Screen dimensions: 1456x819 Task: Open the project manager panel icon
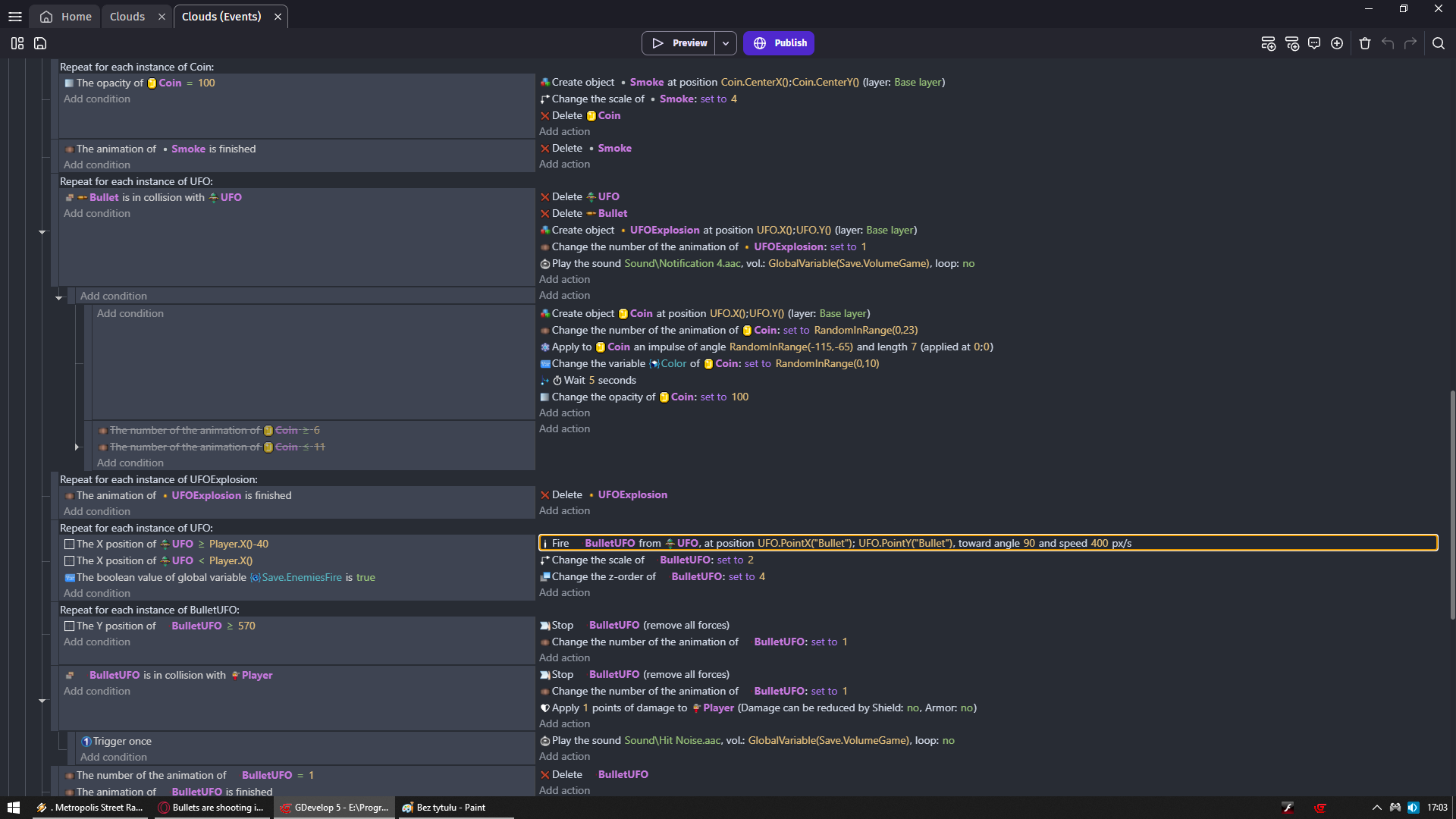point(17,43)
